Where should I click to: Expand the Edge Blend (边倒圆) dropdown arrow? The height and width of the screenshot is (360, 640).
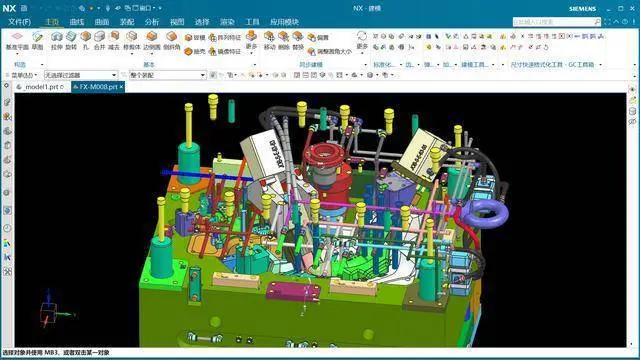[x=151, y=54]
